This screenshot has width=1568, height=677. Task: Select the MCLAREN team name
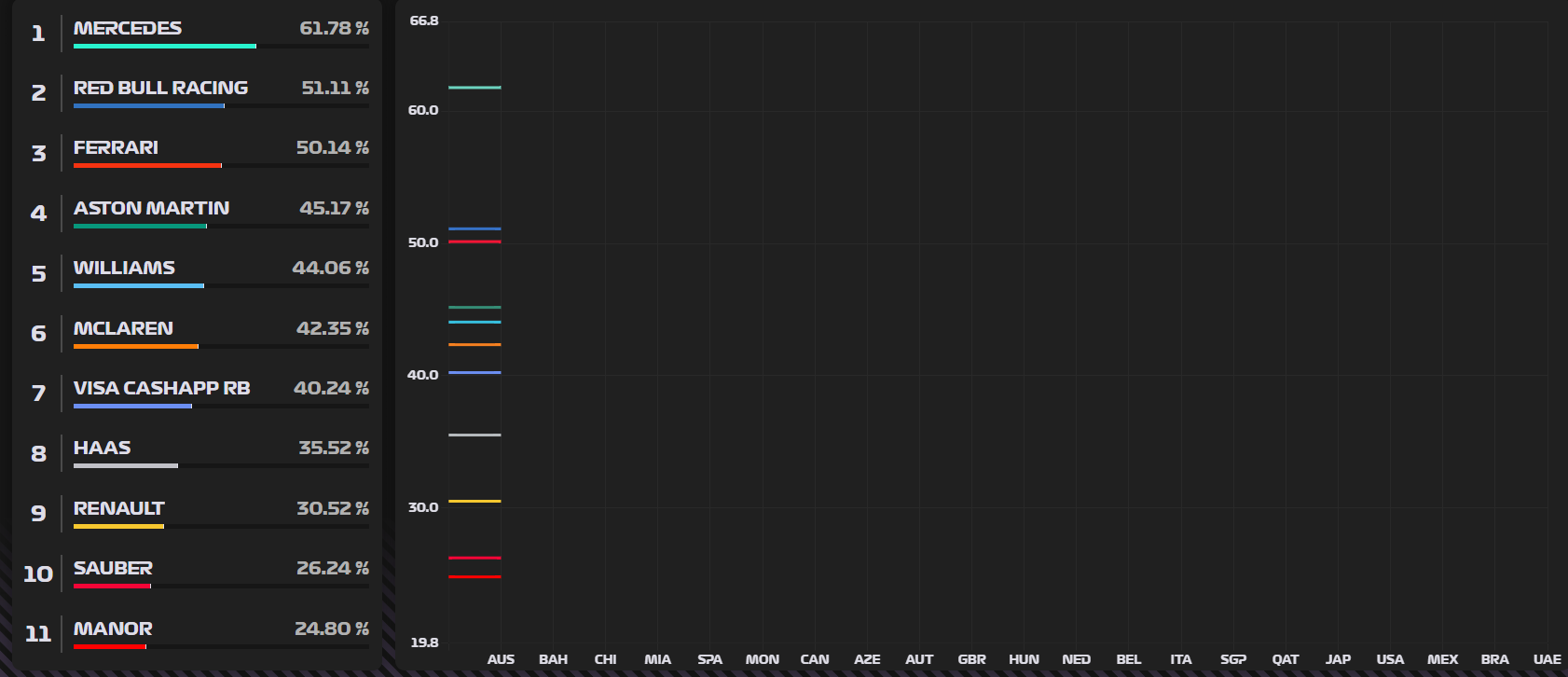[x=123, y=328]
